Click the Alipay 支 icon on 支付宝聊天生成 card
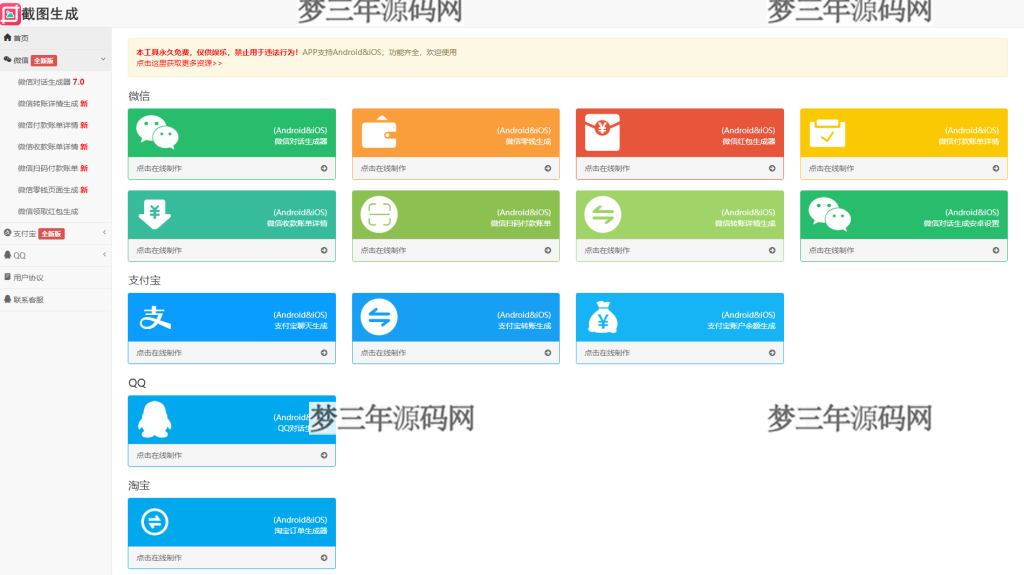 coord(155,318)
